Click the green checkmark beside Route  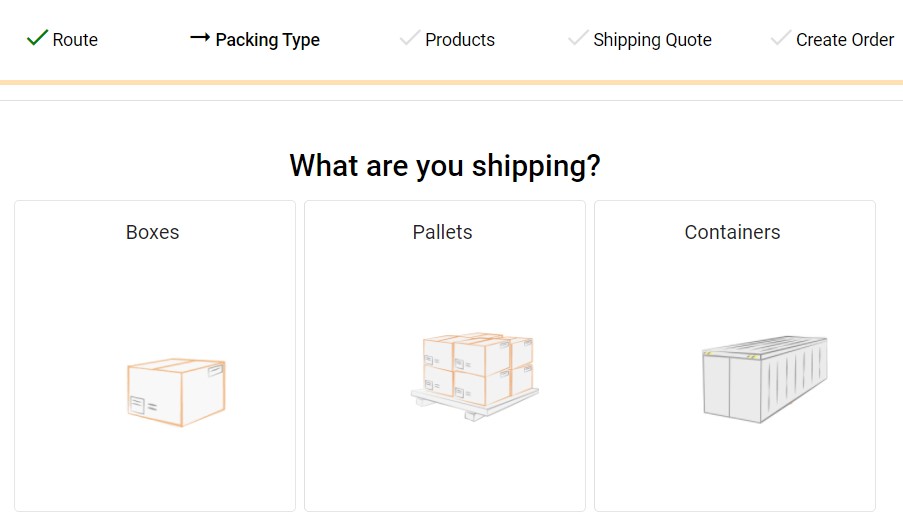point(37,37)
